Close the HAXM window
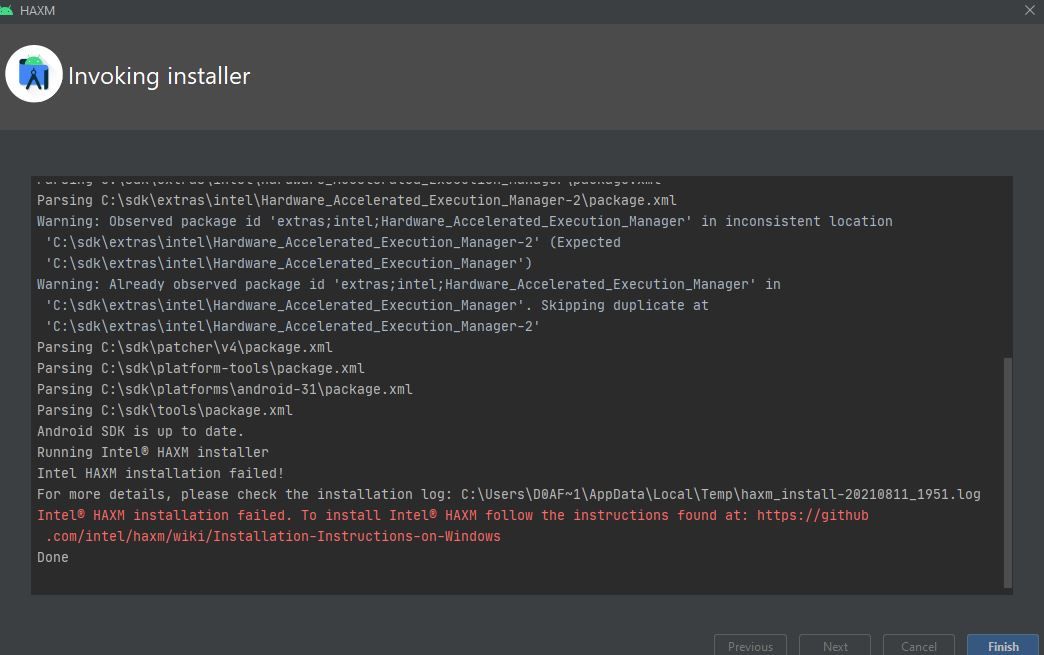This screenshot has width=1044, height=655. (x=1029, y=10)
